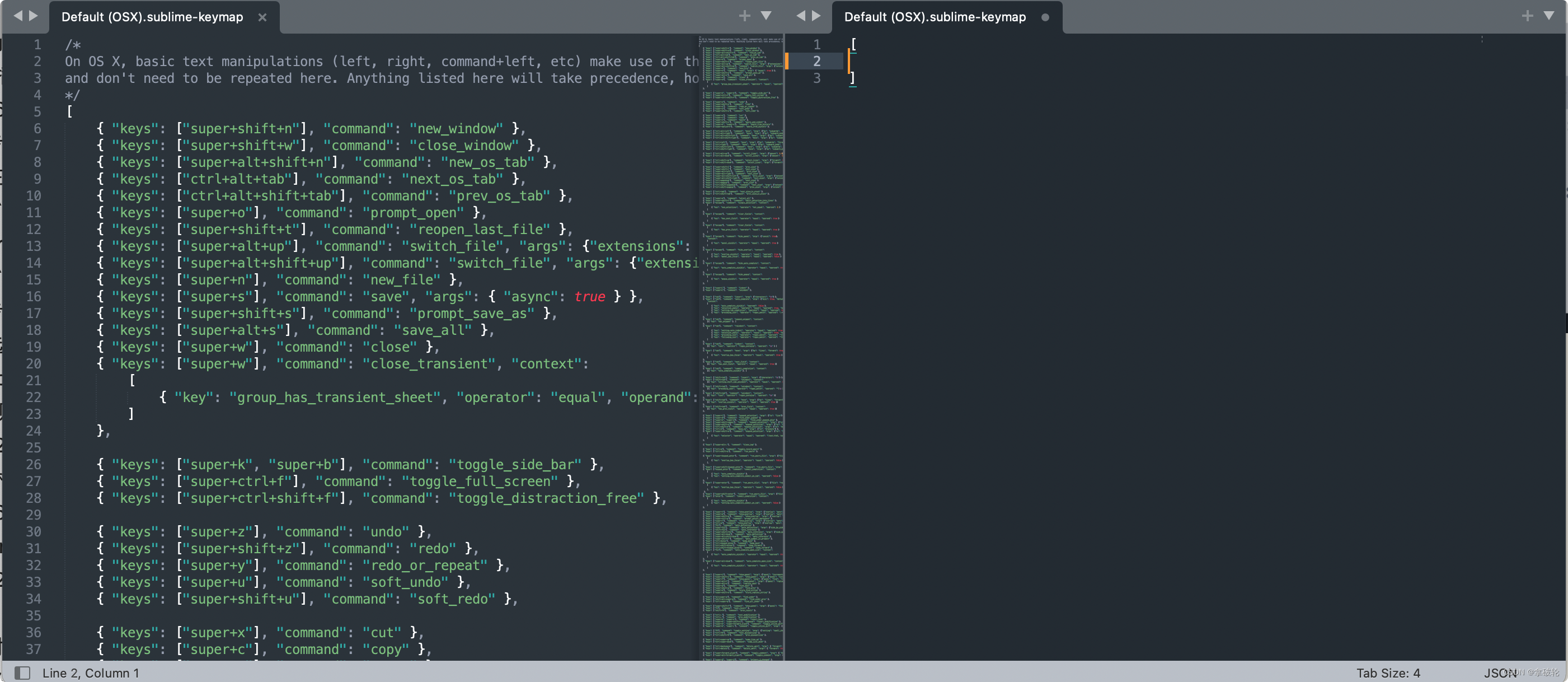The width and height of the screenshot is (1568, 682).
Task: Click right pane next-tab arrow
Action: click(x=816, y=16)
